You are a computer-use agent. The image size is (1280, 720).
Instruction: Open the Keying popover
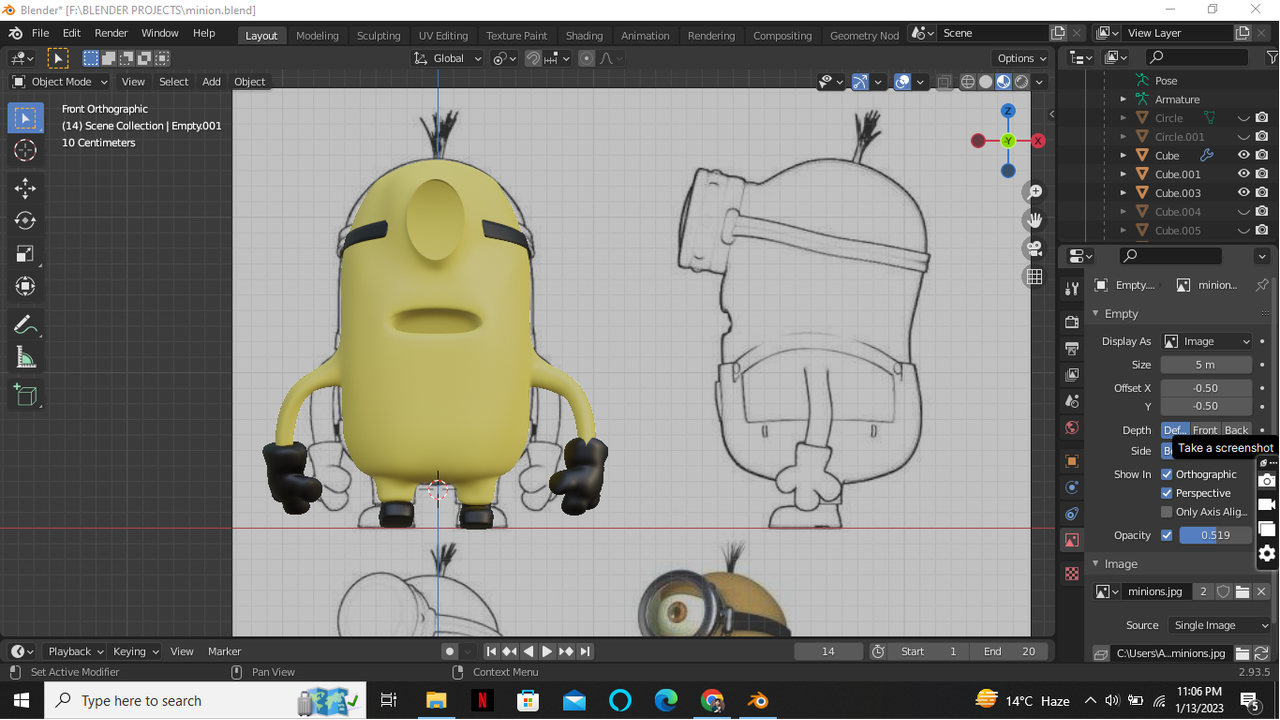[135, 651]
